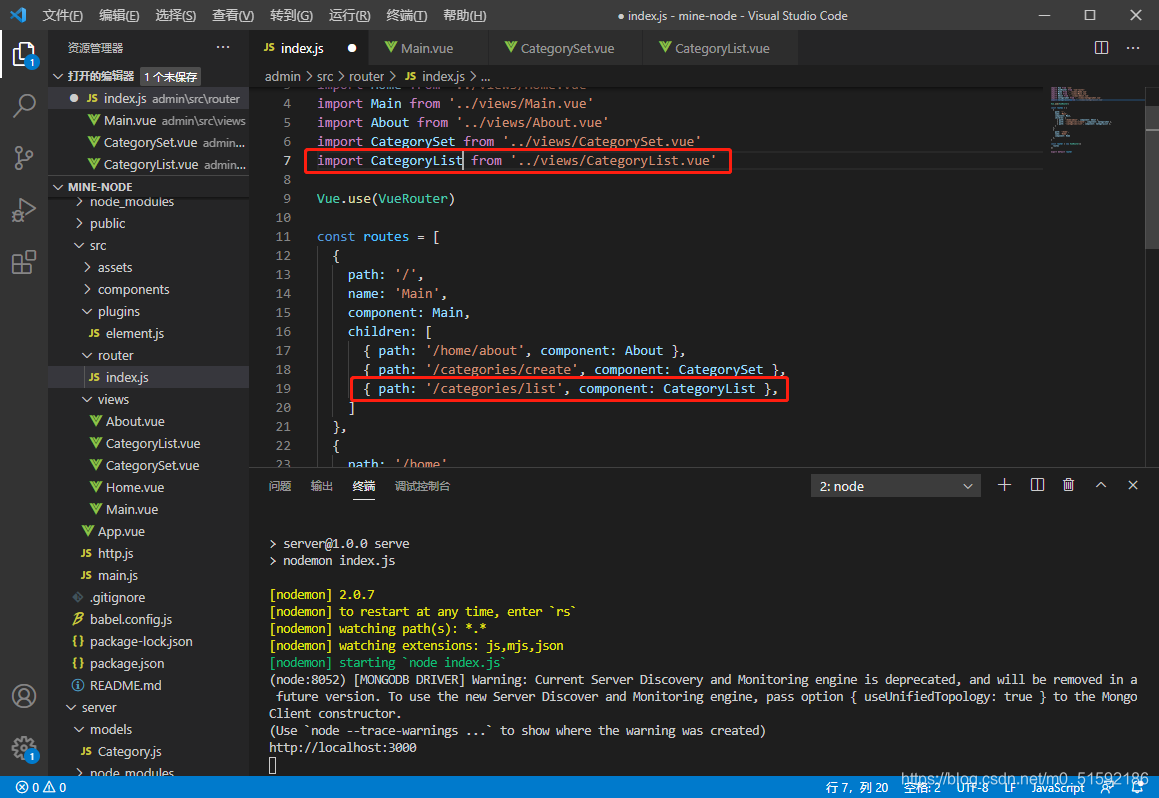
Task: Click the JavaScript language mode in status bar
Action: tap(1057, 787)
